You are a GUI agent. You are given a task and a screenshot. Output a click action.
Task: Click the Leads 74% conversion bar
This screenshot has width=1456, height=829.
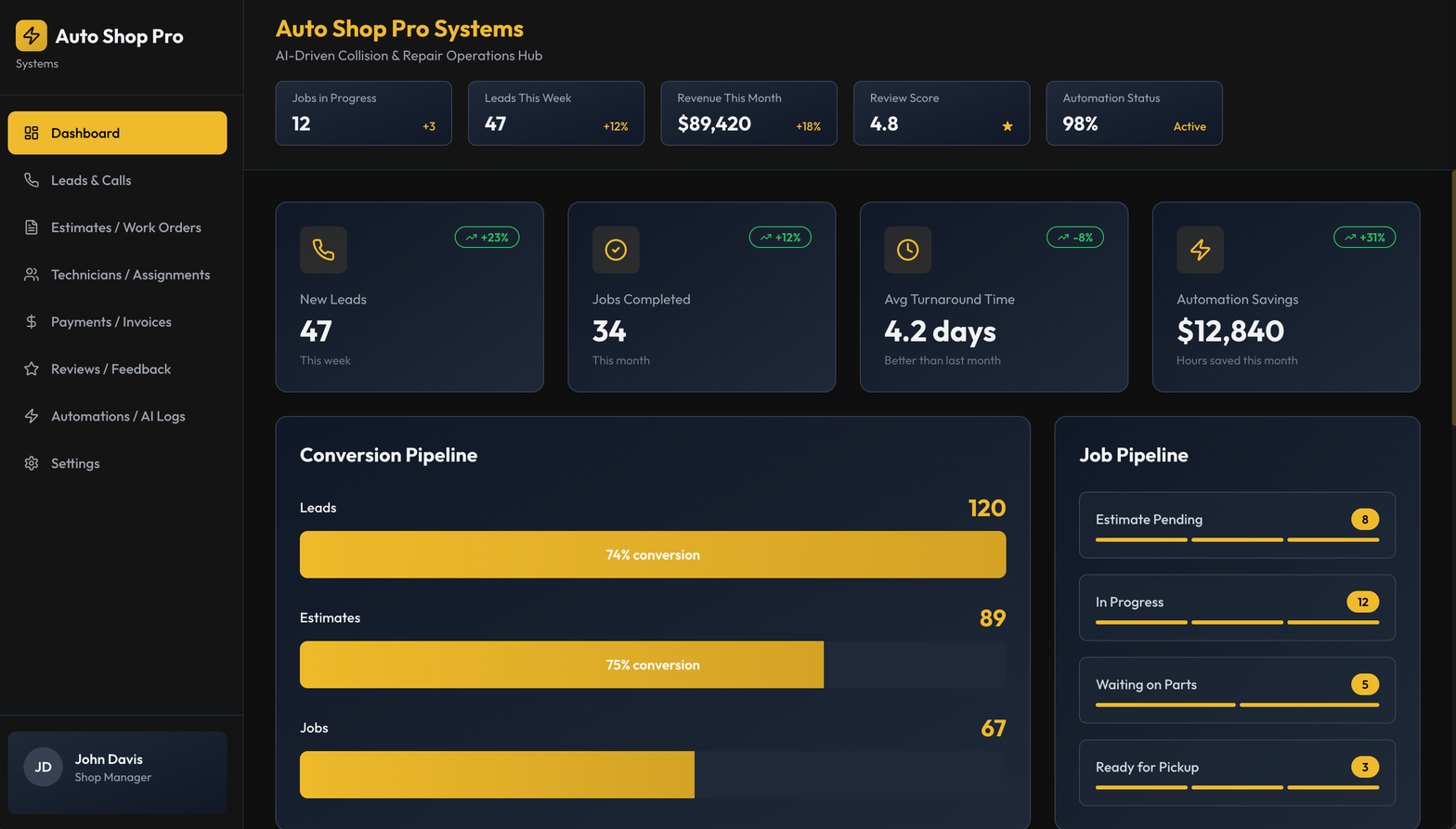(653, 554)
